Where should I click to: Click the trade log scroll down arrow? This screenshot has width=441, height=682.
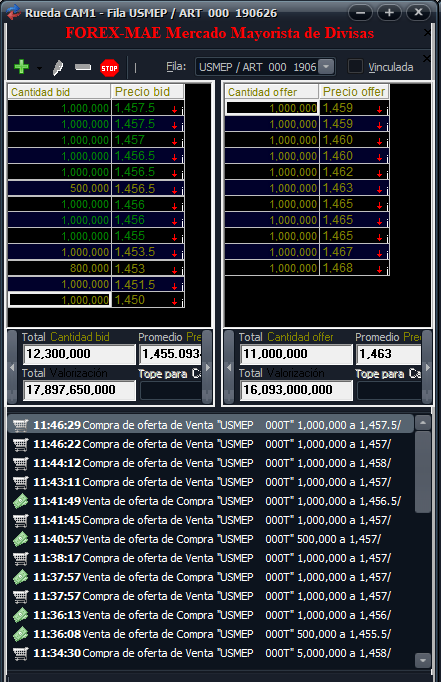click(423, 660)
